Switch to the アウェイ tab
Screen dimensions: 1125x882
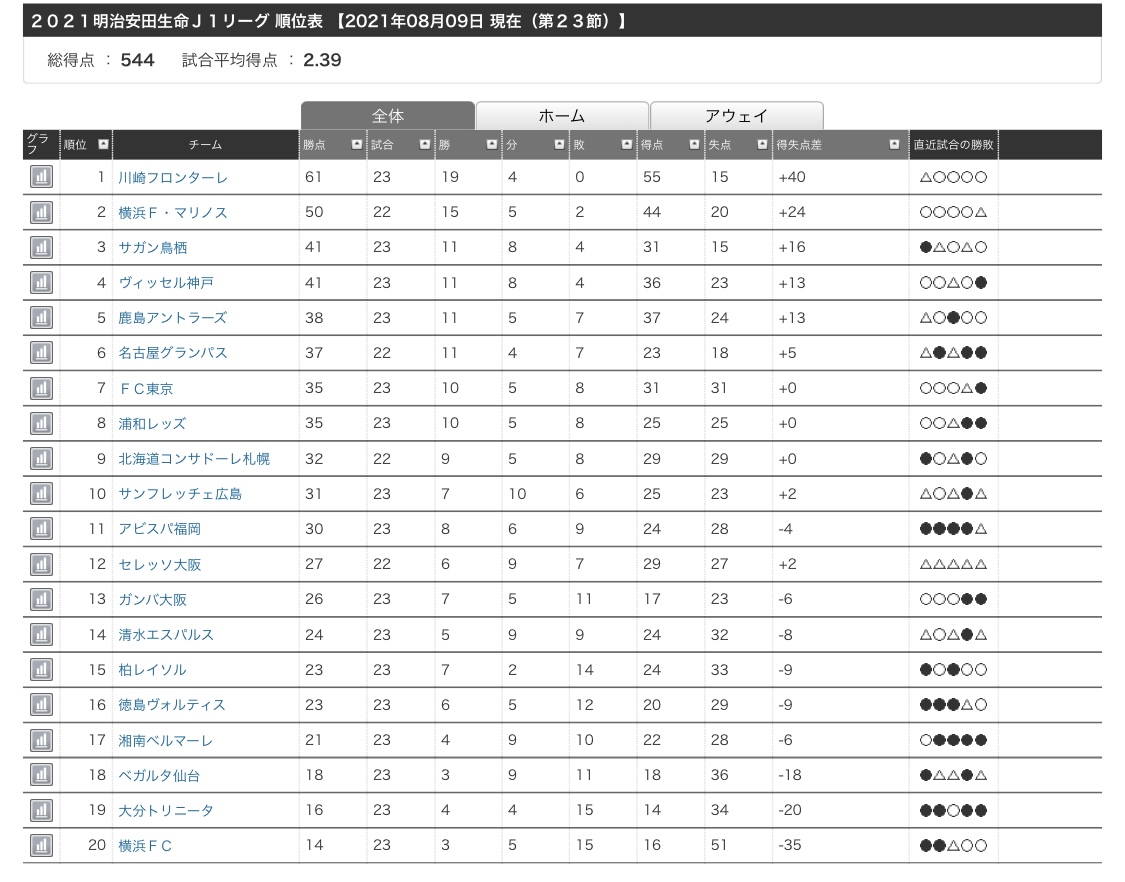737,116
